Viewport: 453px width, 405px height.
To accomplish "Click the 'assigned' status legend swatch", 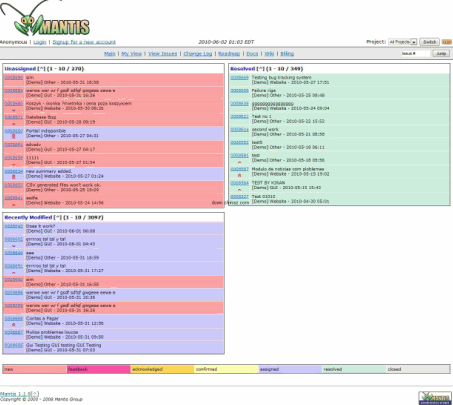I will click(290, 369).
